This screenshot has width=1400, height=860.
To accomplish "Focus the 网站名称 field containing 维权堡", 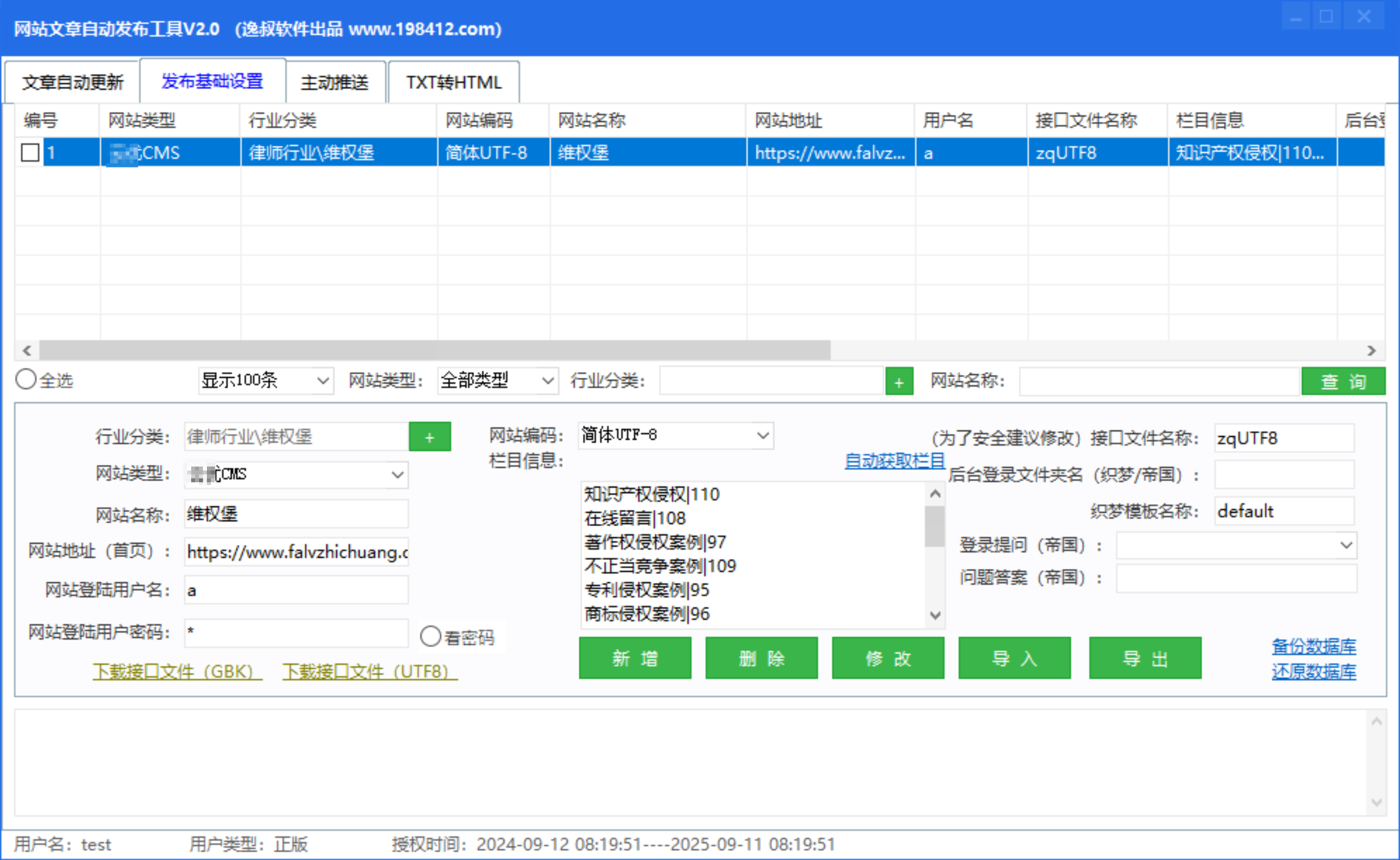I will [296, 514].
